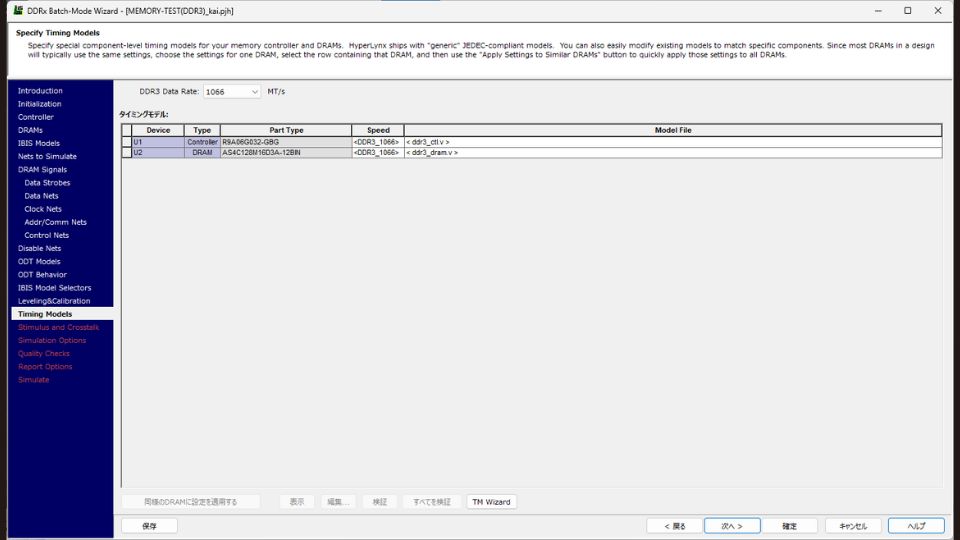Open the DDR3 Data Rate dropdown
The width and height of the screenshot is (960, 540).
pos(232,91)
